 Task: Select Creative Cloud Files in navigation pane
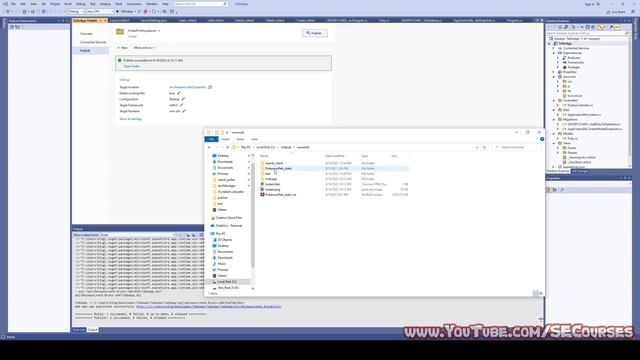(229, 218)
